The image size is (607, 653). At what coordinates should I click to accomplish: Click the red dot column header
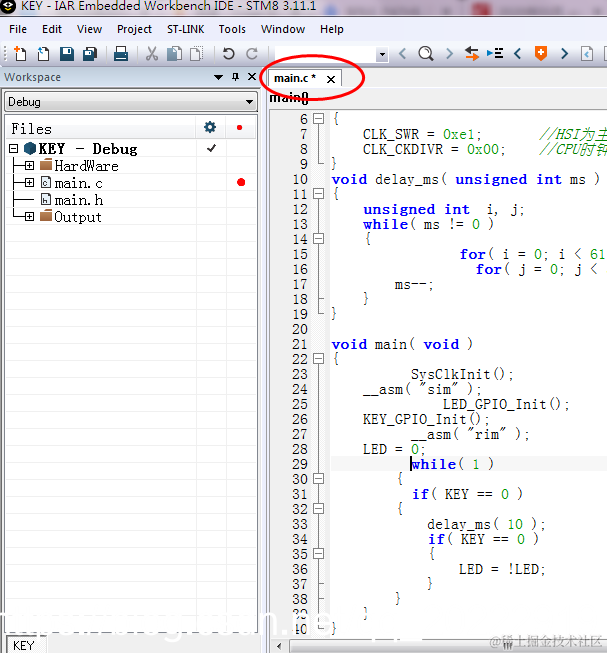(x=239, y=127)
